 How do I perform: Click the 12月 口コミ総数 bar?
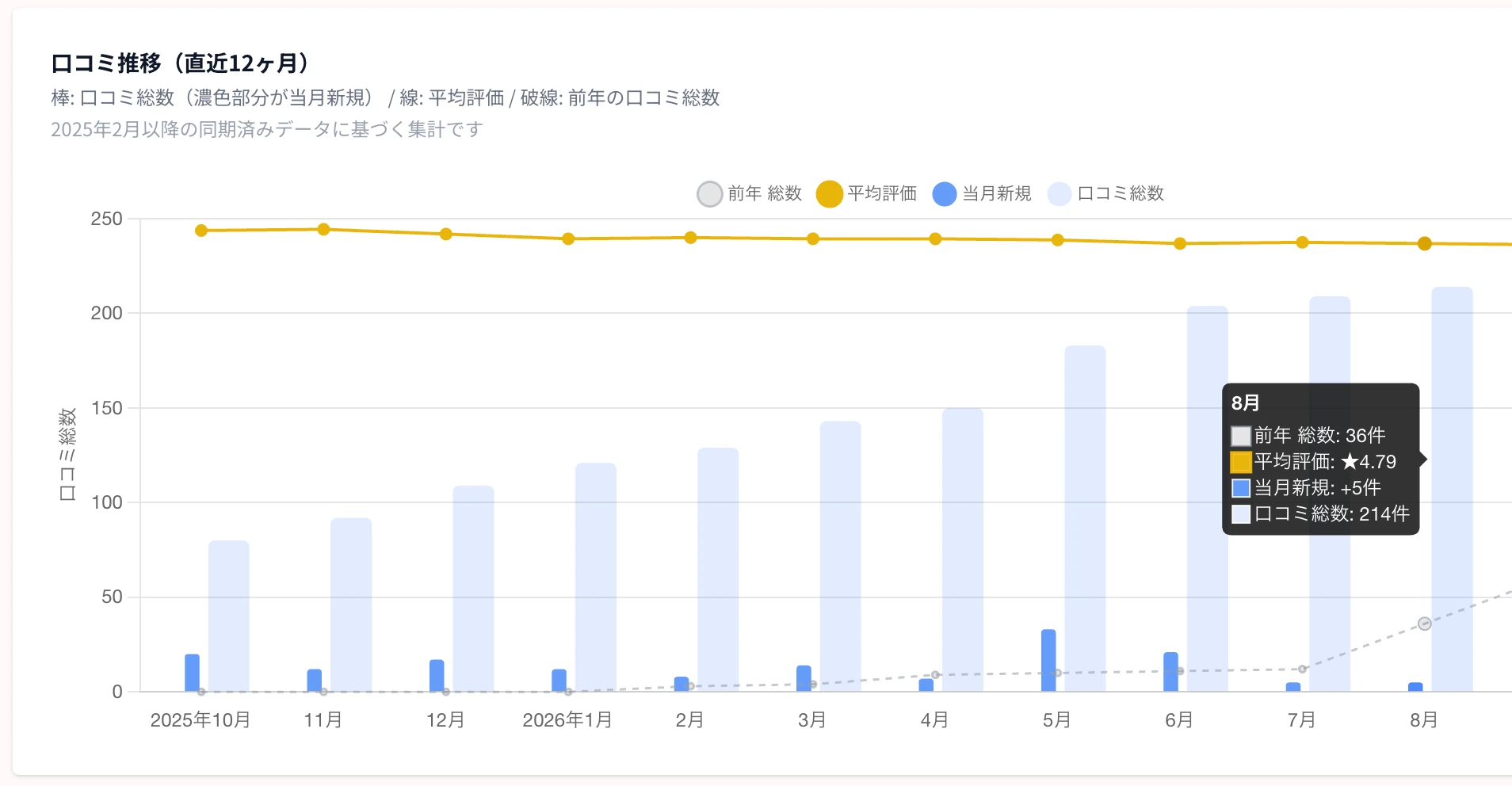(473, 589)
